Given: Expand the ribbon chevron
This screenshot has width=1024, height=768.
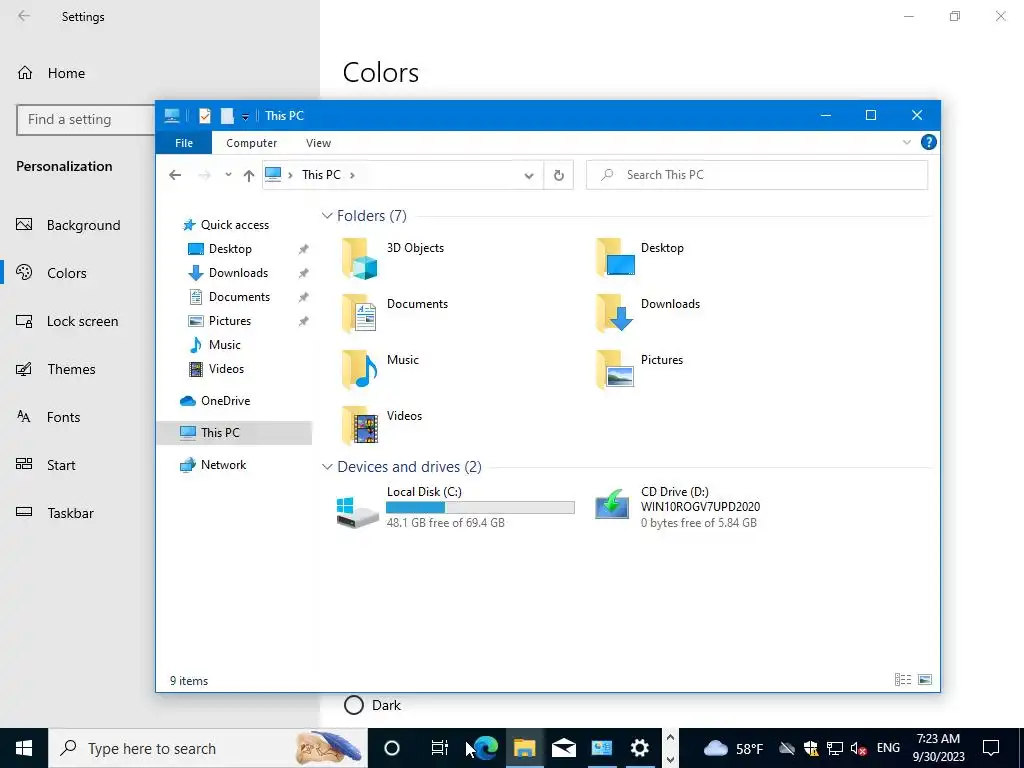Looking at the screenshot, I should (906, 142).
